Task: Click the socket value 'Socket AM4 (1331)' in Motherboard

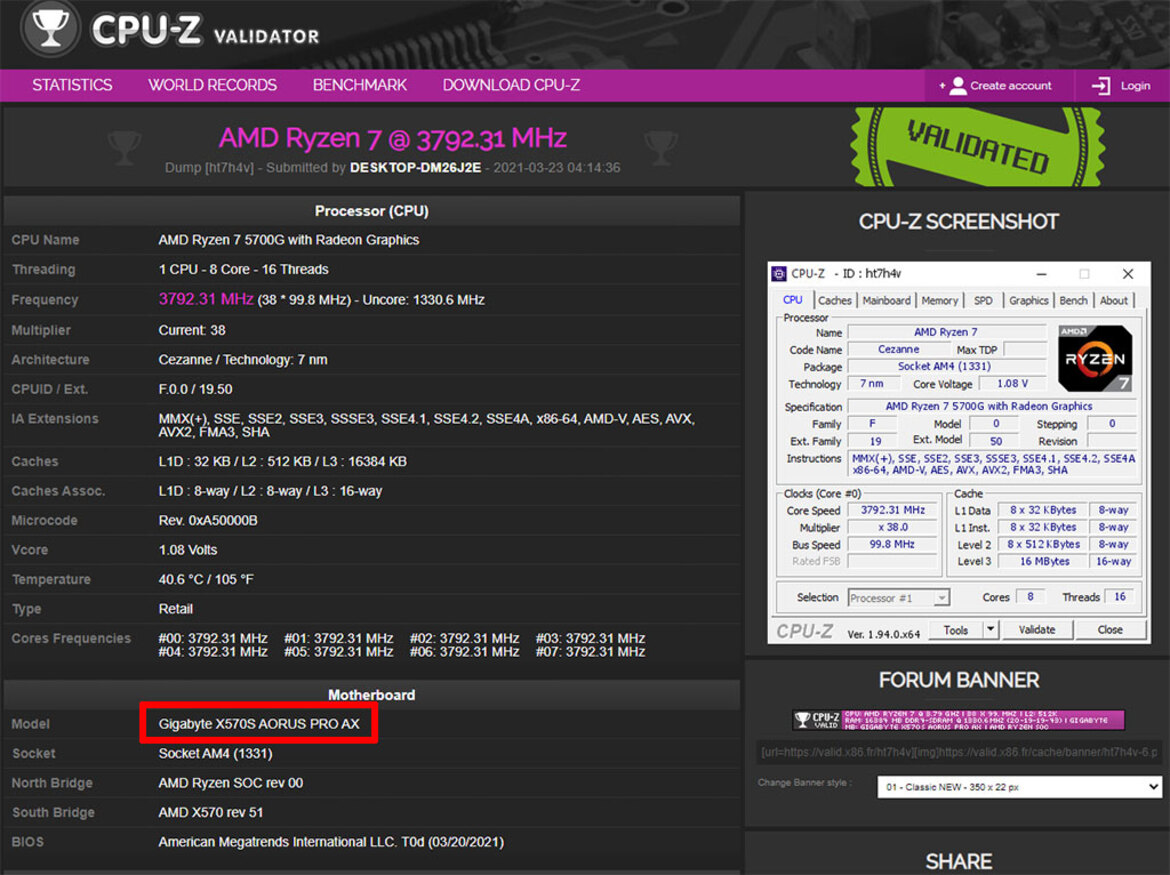Action: tap(216, 753)
